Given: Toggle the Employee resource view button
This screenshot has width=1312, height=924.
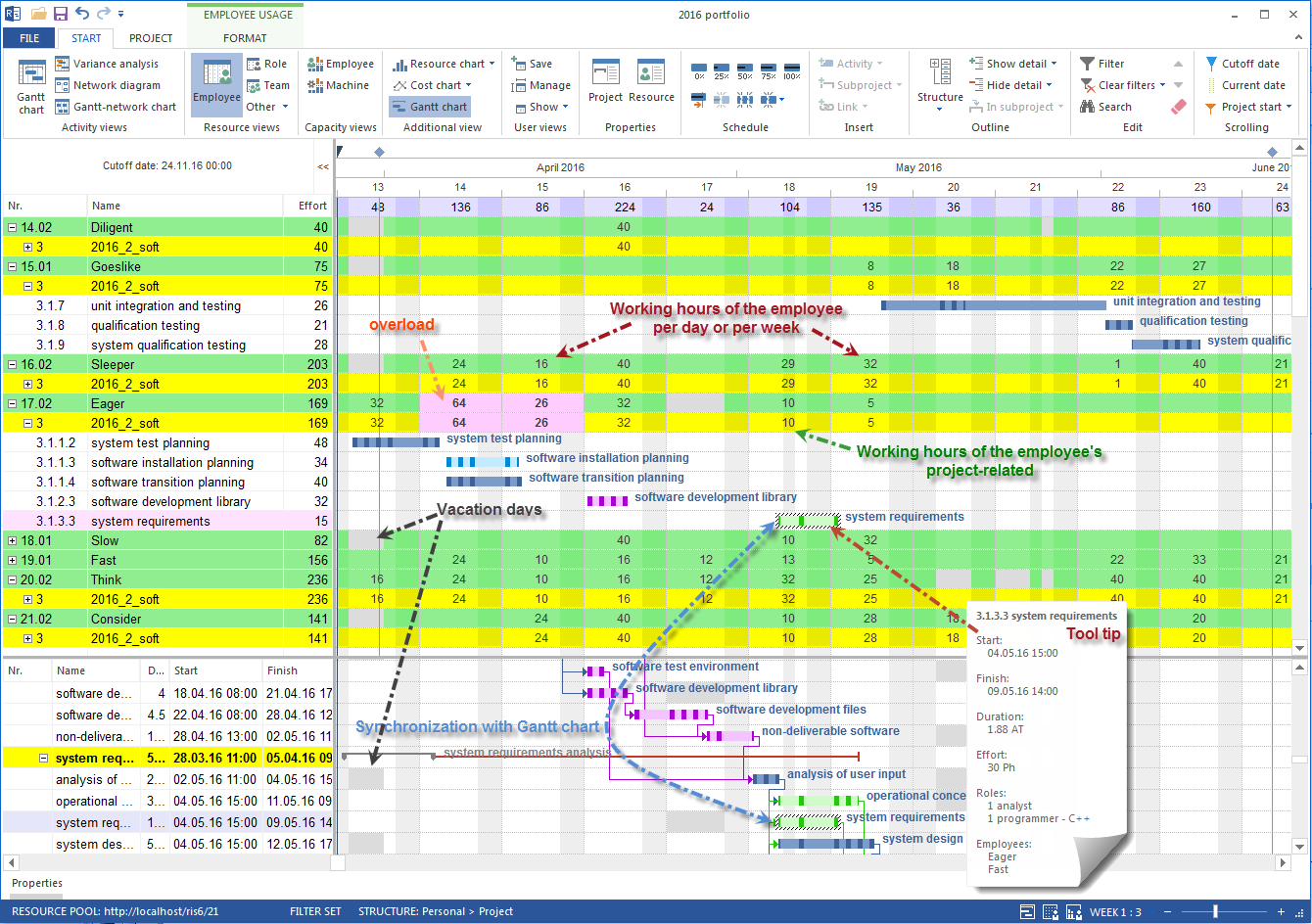Looking at the screenshot, I should [x=216, y=85].
